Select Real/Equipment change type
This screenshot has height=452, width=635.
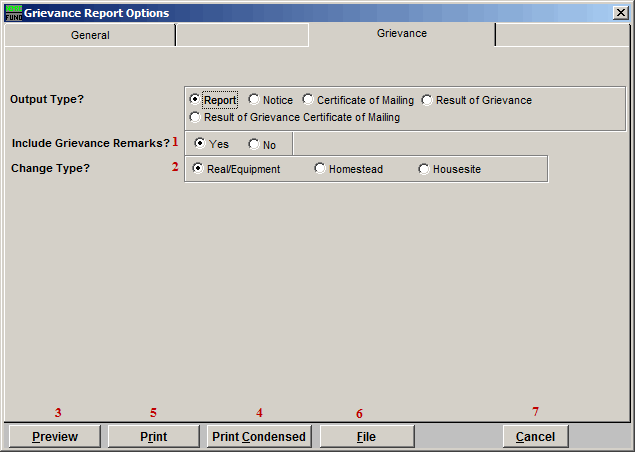click(198, 169)
